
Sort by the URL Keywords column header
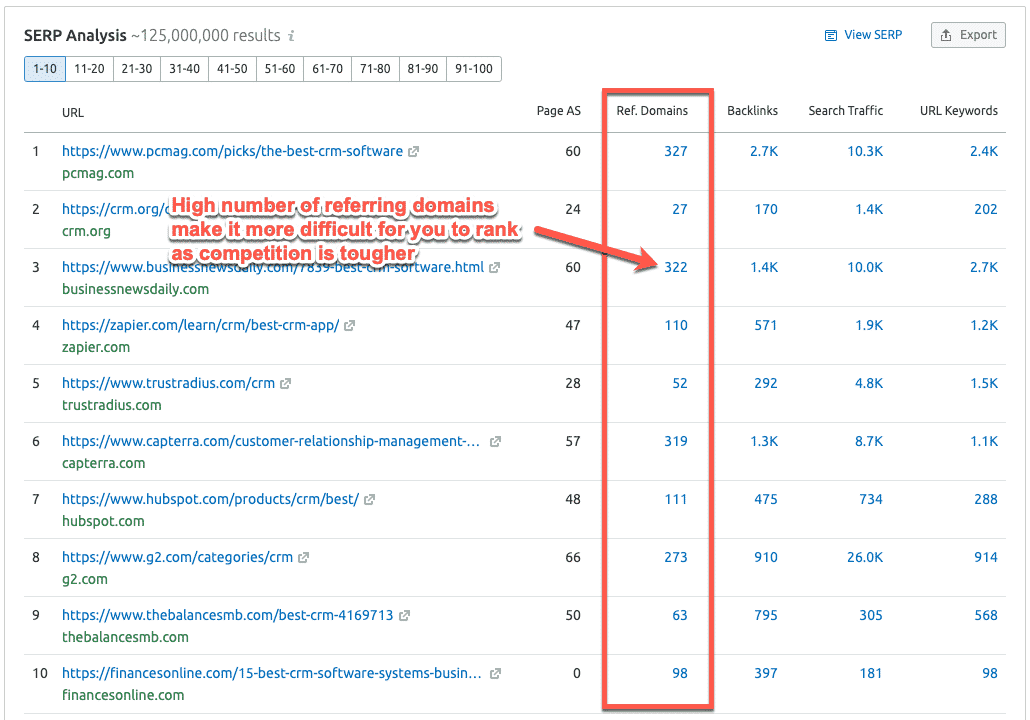[x=958, y=111]
